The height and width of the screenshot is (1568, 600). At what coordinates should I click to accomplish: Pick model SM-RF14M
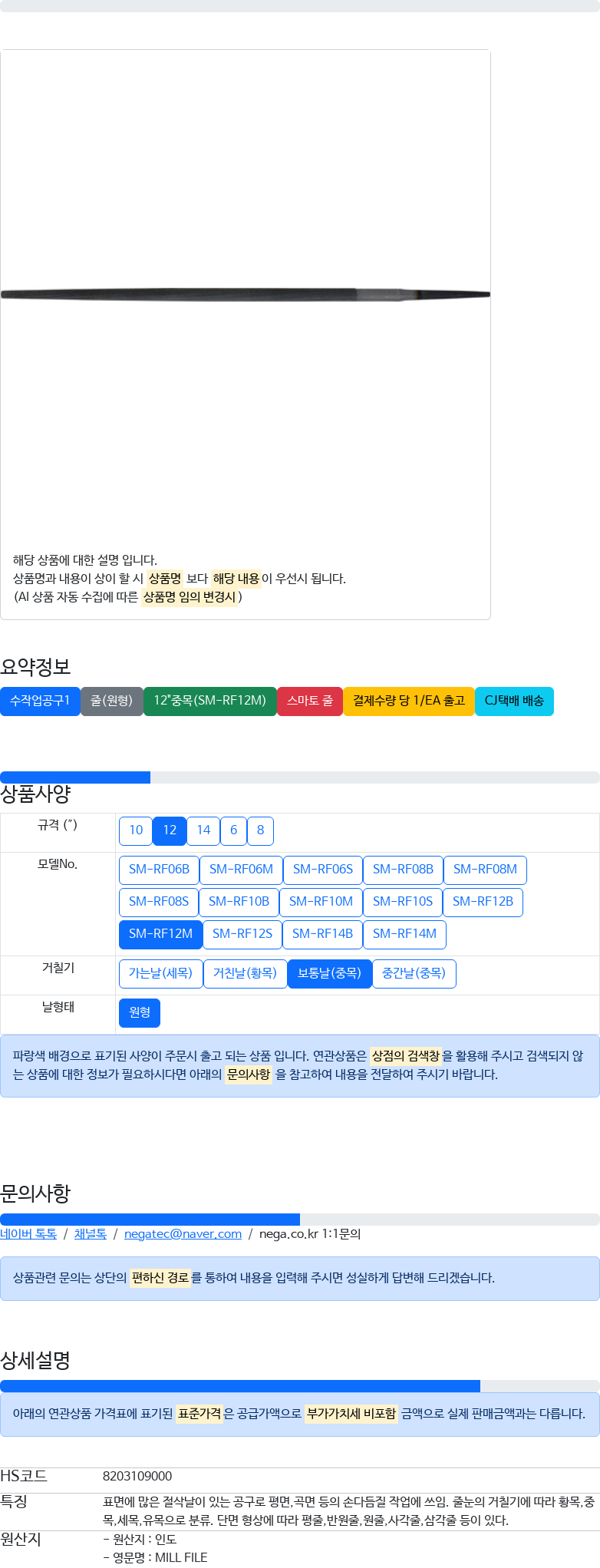(404, 934)
